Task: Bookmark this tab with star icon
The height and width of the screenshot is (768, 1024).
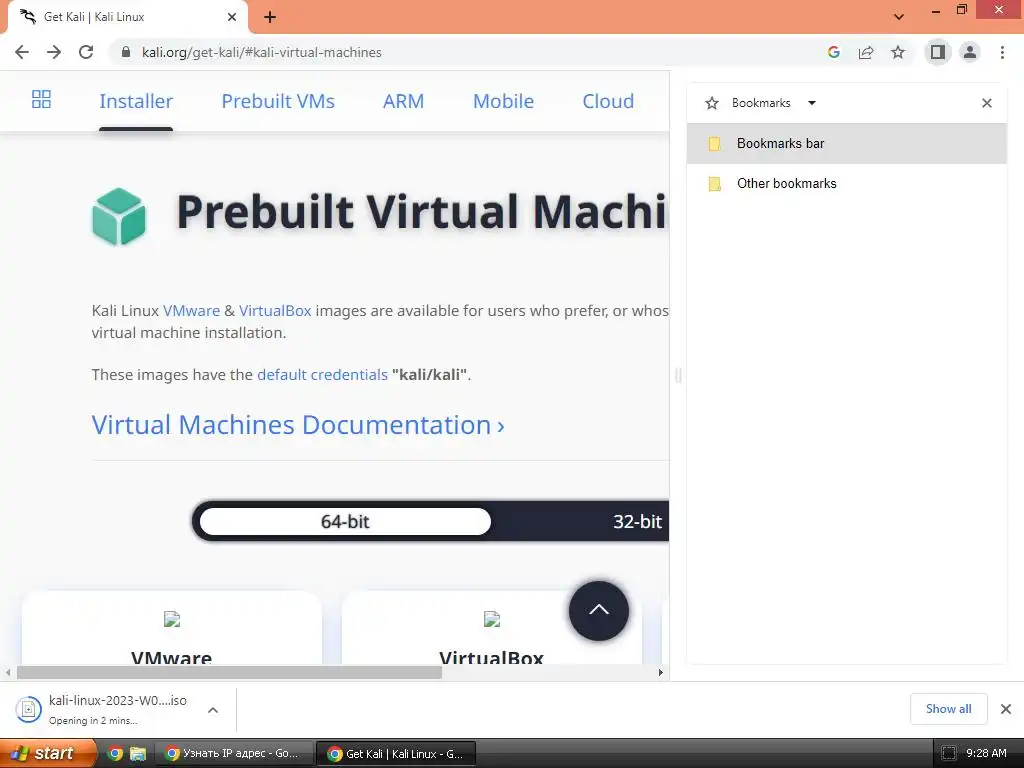Action: [x=898, y=52]
